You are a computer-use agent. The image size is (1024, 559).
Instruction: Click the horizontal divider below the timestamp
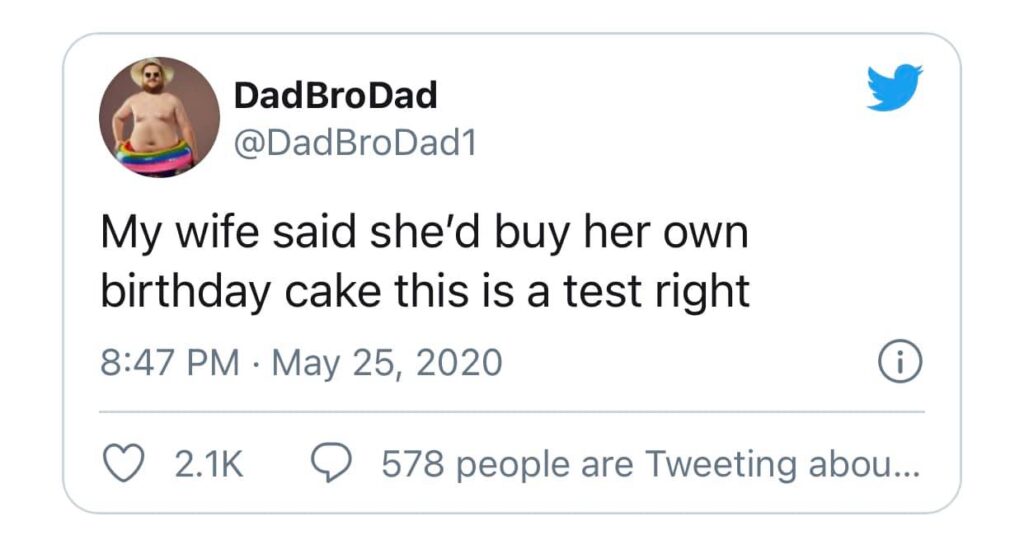[512, 411]
